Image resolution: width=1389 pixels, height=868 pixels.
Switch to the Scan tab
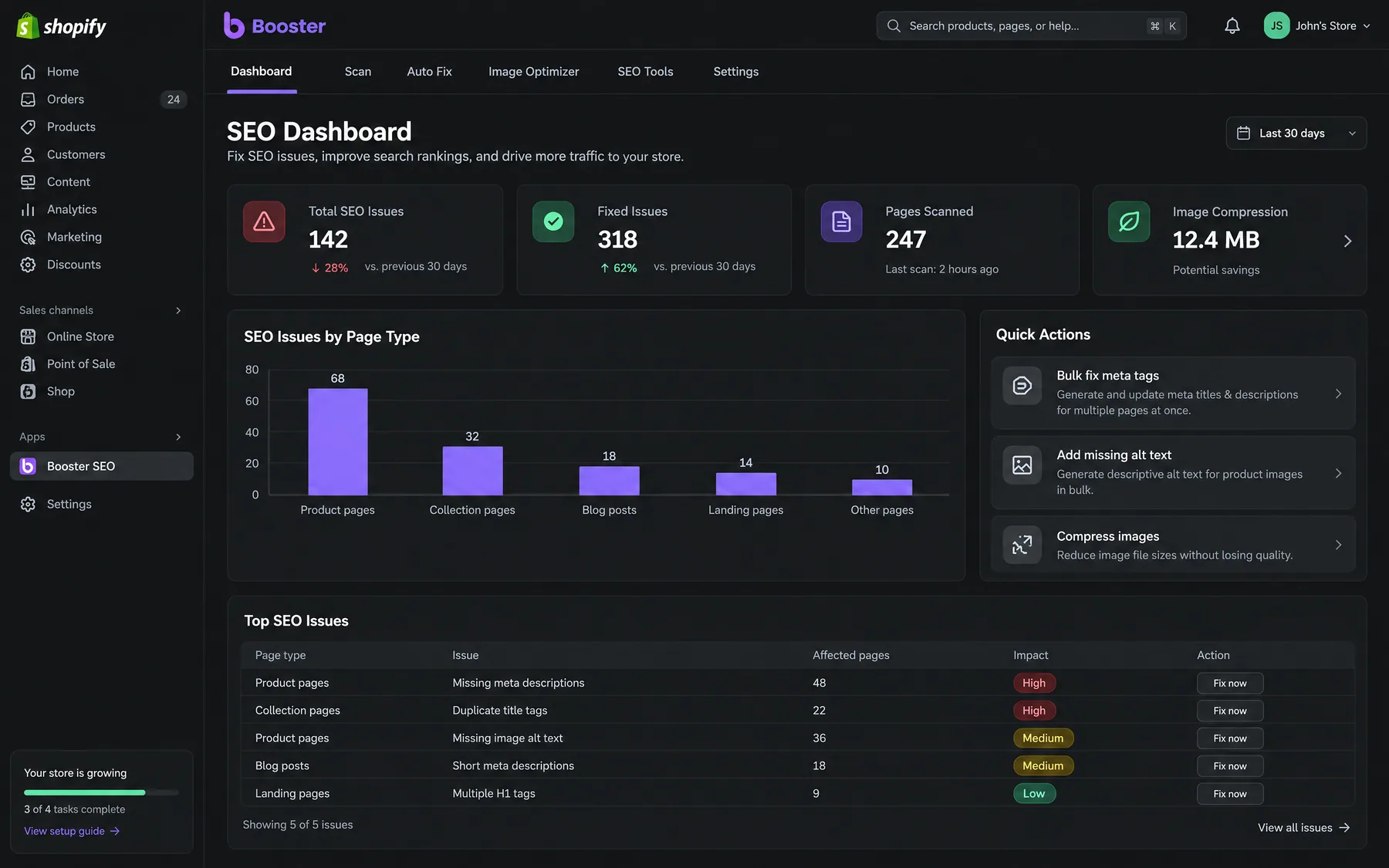358,72
